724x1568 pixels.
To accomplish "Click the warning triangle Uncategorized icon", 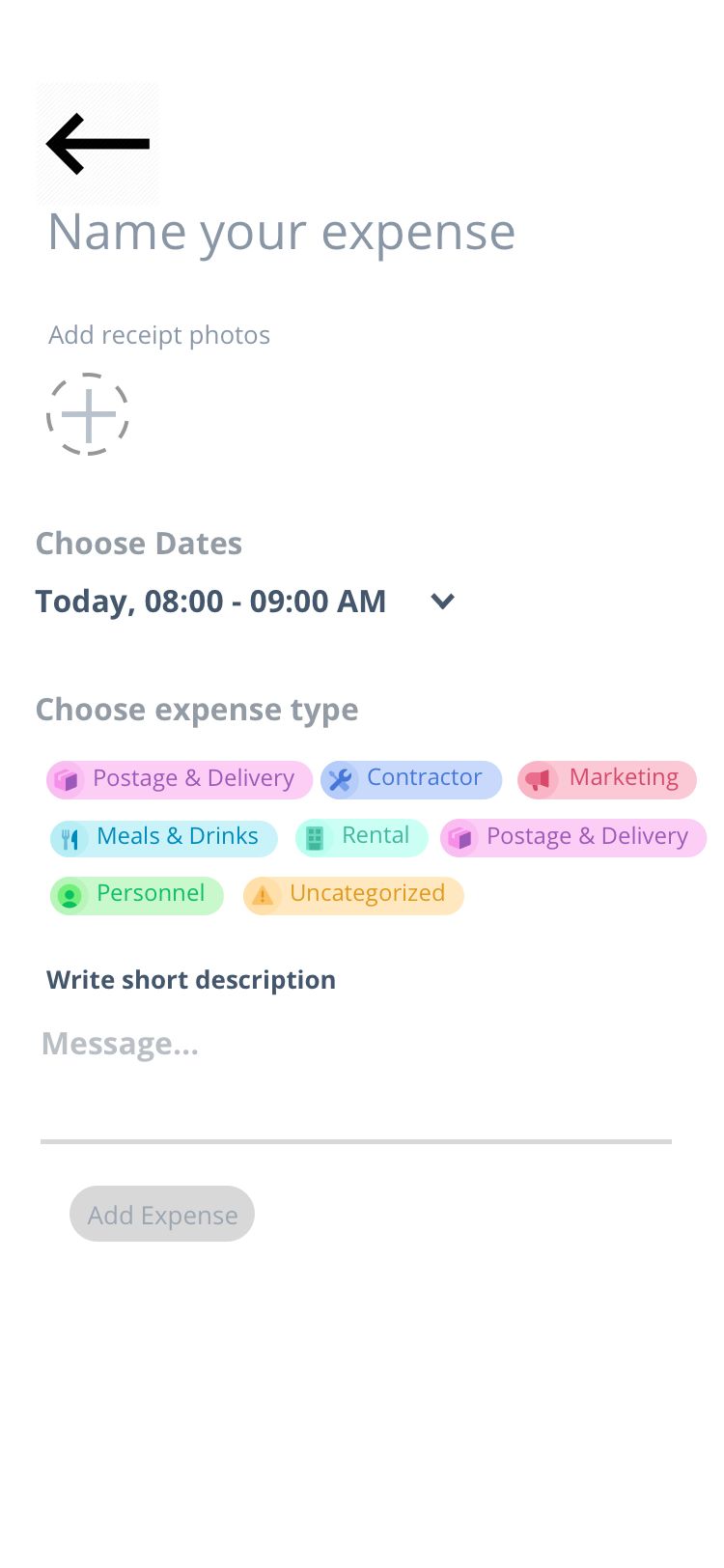I will pos(263,895).
